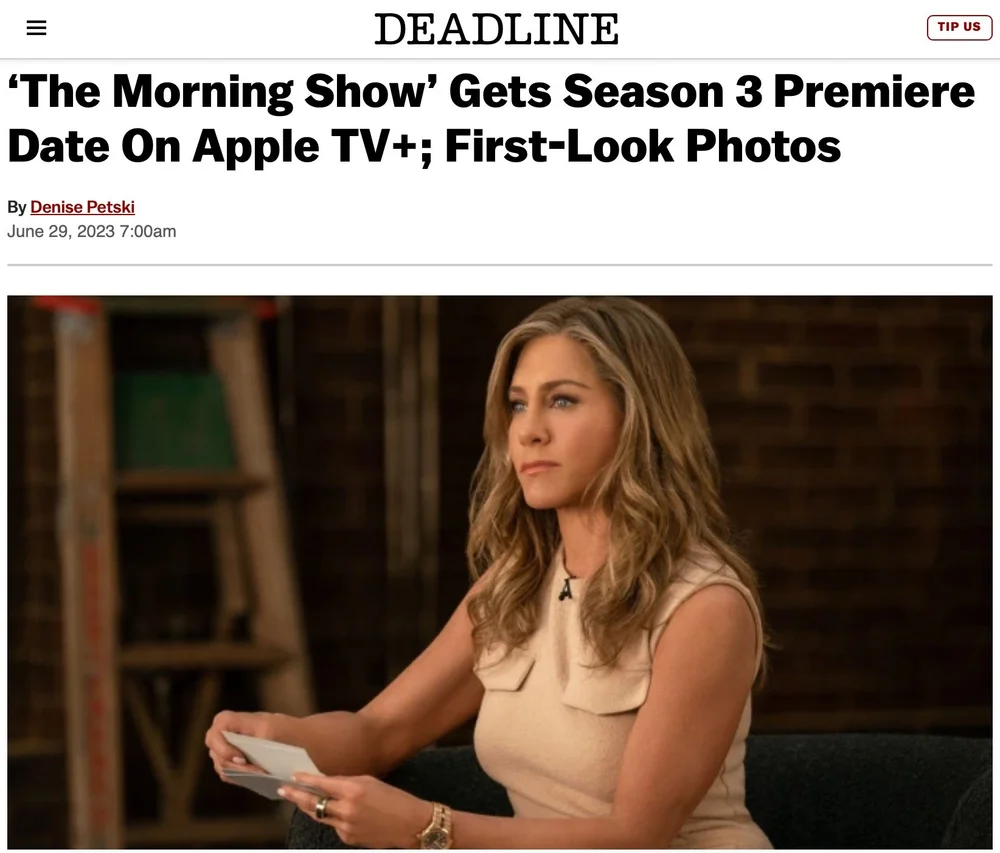The height and width of the screenshot is (853, 1000).
Task: Open Denise Petski's author page link
Action: [x=82, y=207]
